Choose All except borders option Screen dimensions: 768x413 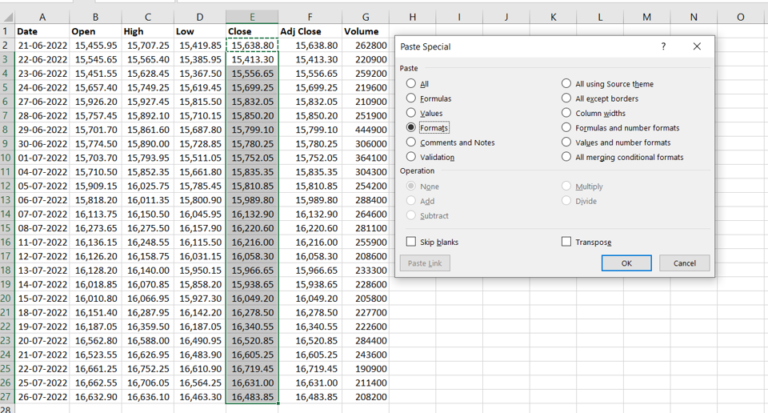pos(567,99)
